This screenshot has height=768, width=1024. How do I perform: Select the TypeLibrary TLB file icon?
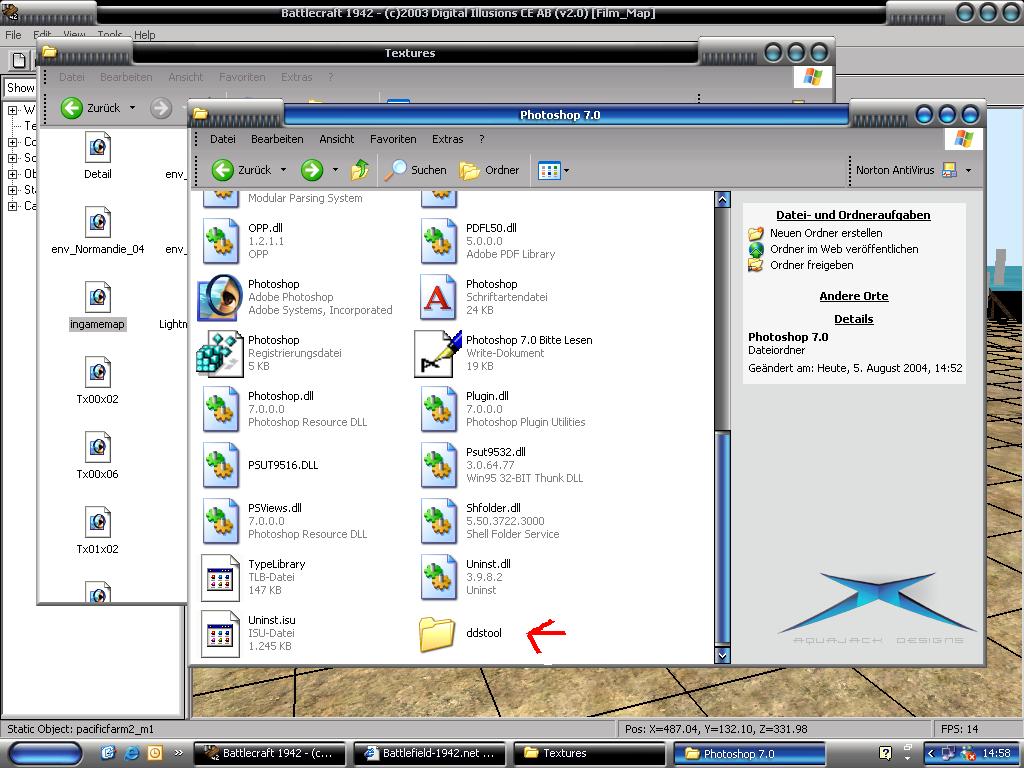[x=220, y=577]
